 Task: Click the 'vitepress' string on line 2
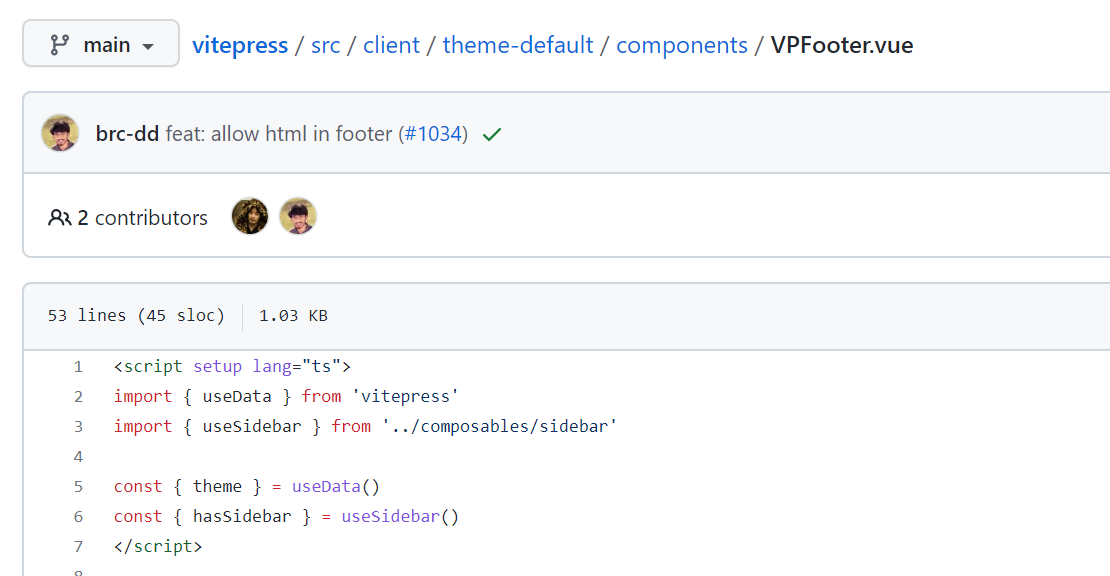tap(405, 396)
